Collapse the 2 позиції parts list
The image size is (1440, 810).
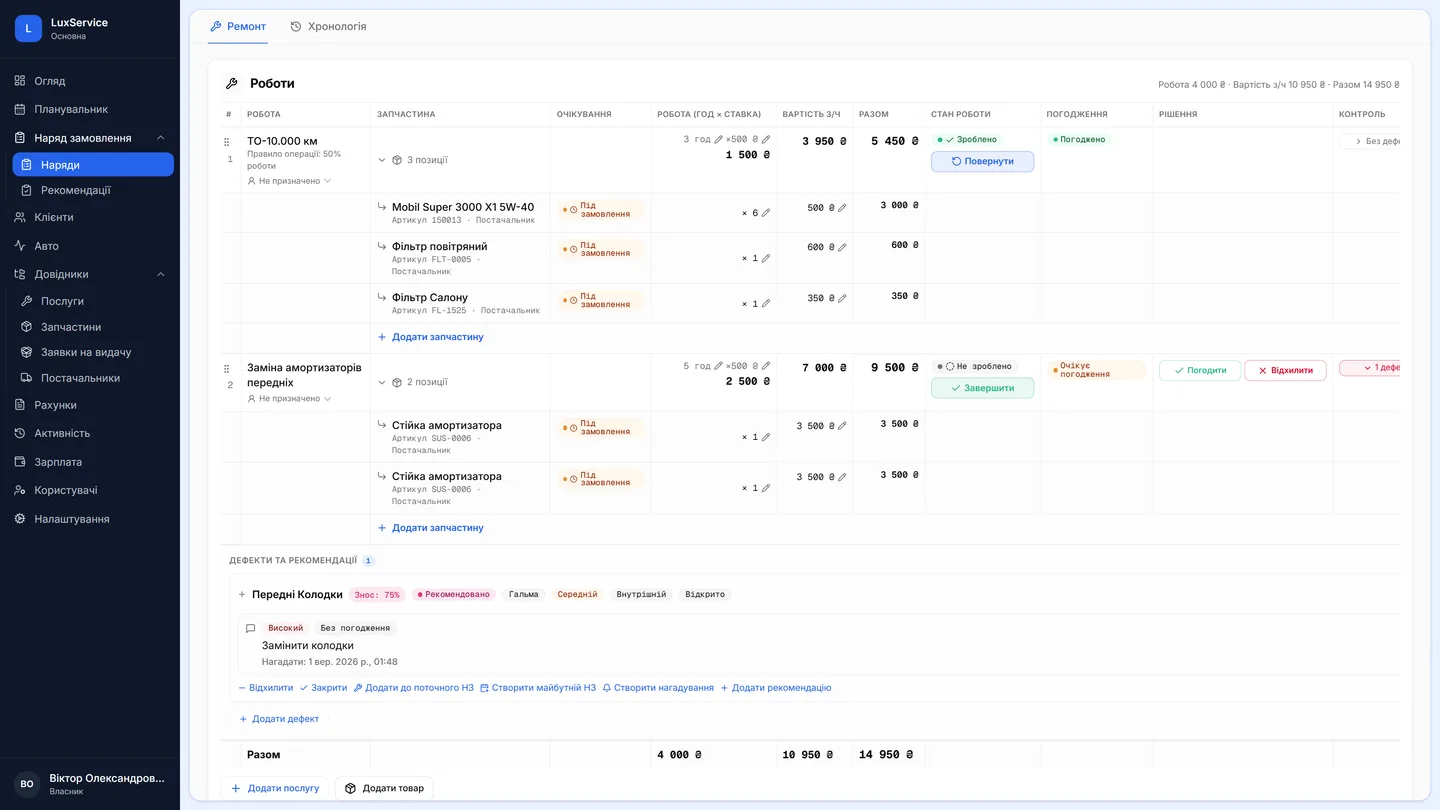(x=381, y=382)
